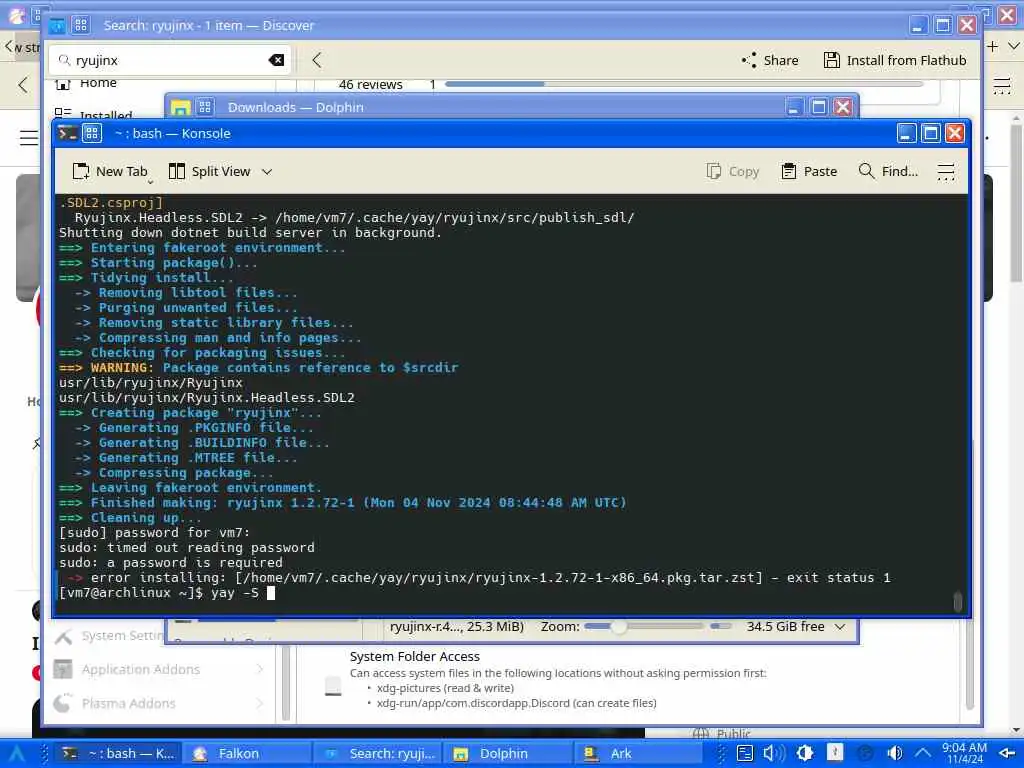
Task: Switch to Ark in taskbar
Action: pos(639,754)
